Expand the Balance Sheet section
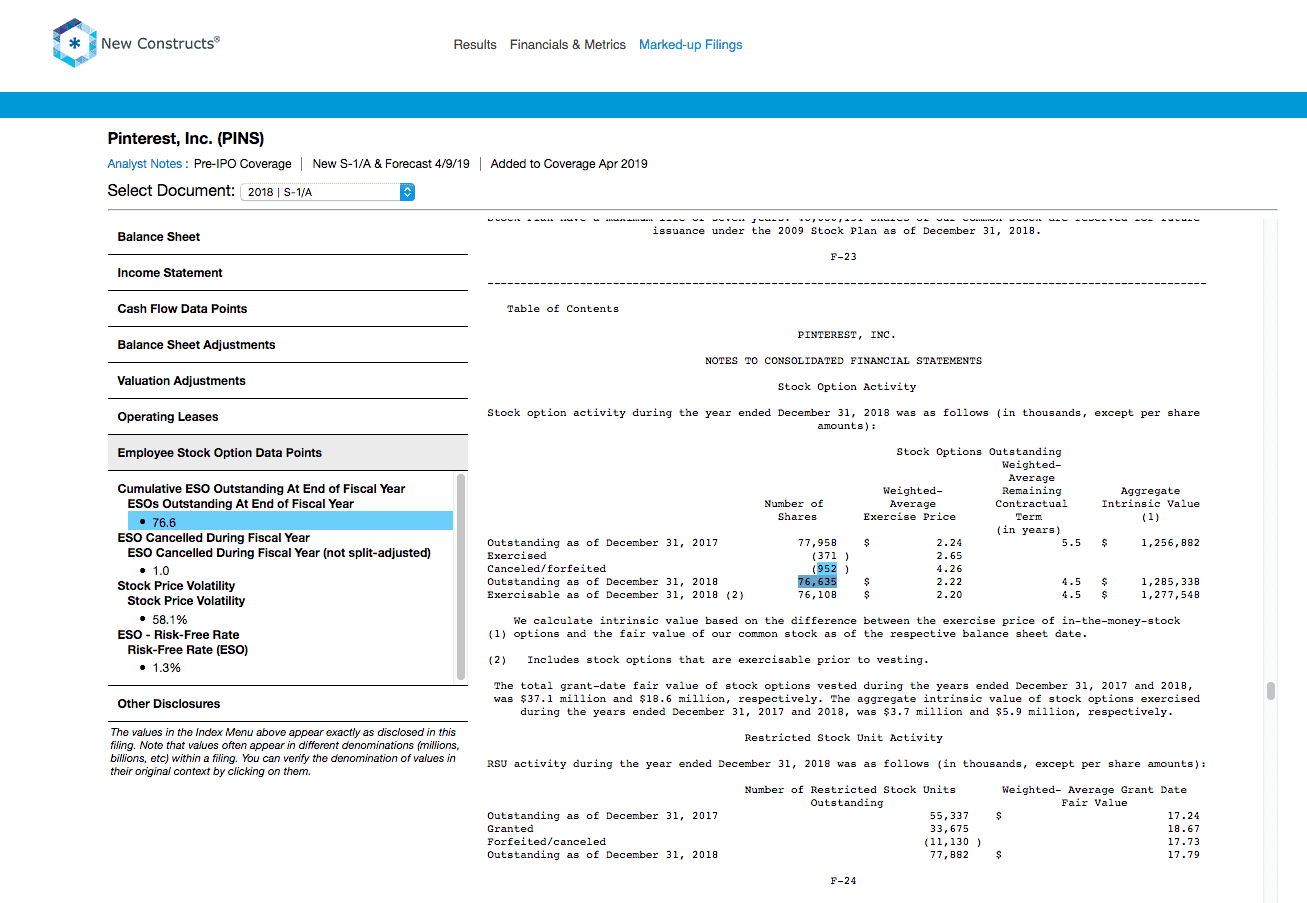The height and width of the screenshot is (903, 1307). pos(288,237)
